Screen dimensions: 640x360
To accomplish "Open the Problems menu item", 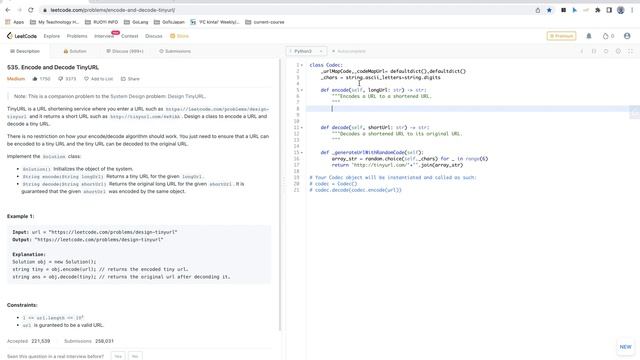I will [77, 36].
